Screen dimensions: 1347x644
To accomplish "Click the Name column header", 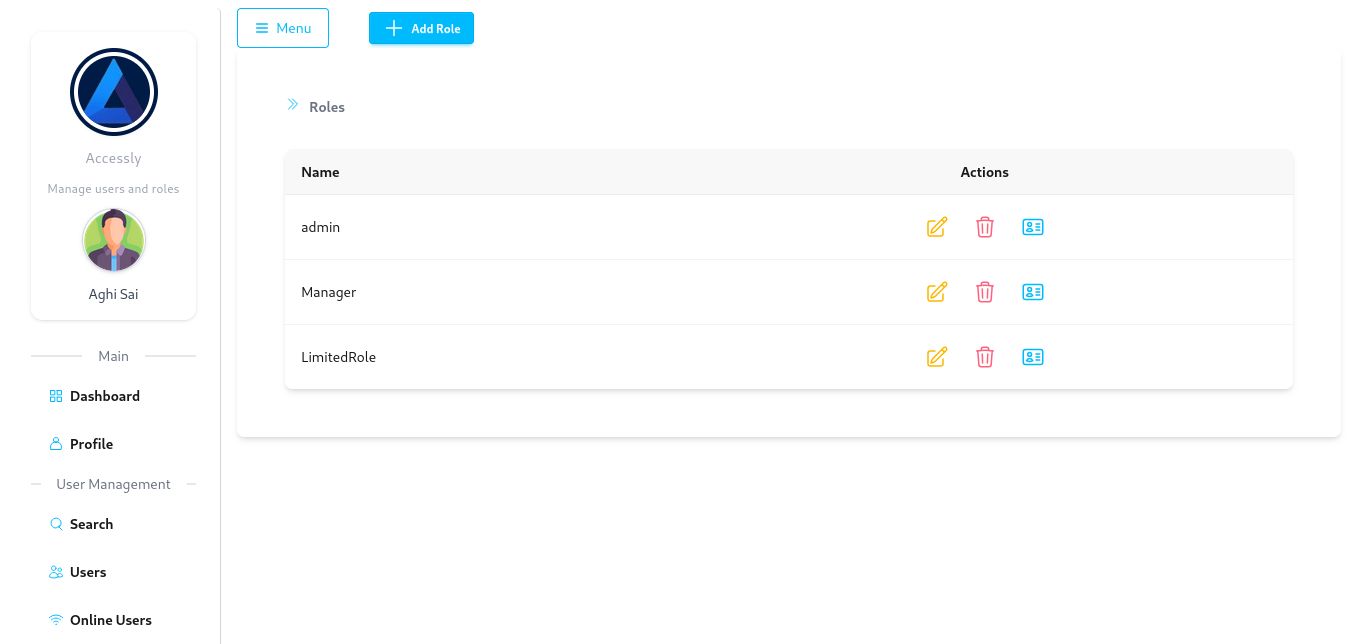I will 320,172.
